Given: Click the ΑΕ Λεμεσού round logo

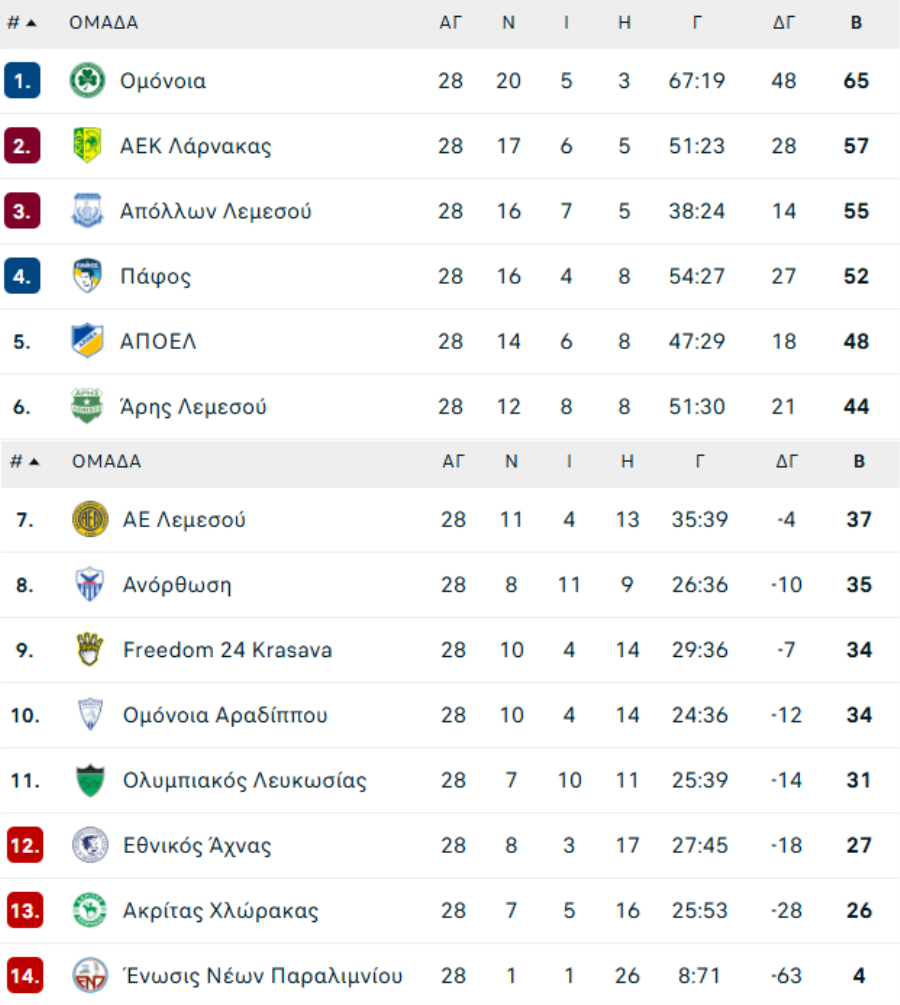Looking at the screenshot, I should [x=90, y=520].
